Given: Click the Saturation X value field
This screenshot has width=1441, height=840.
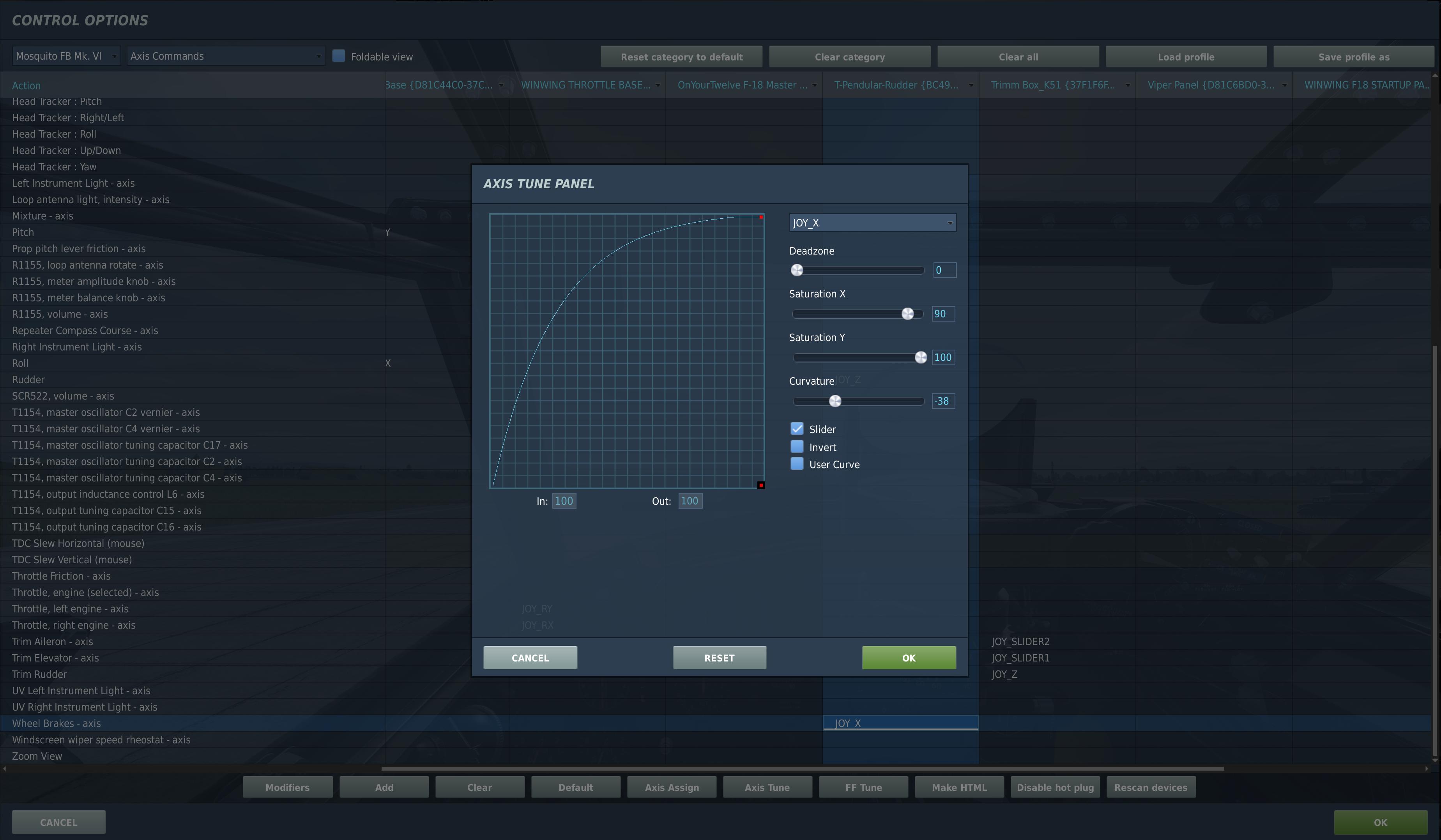Looking at the screenshot, I should (943, 313).
